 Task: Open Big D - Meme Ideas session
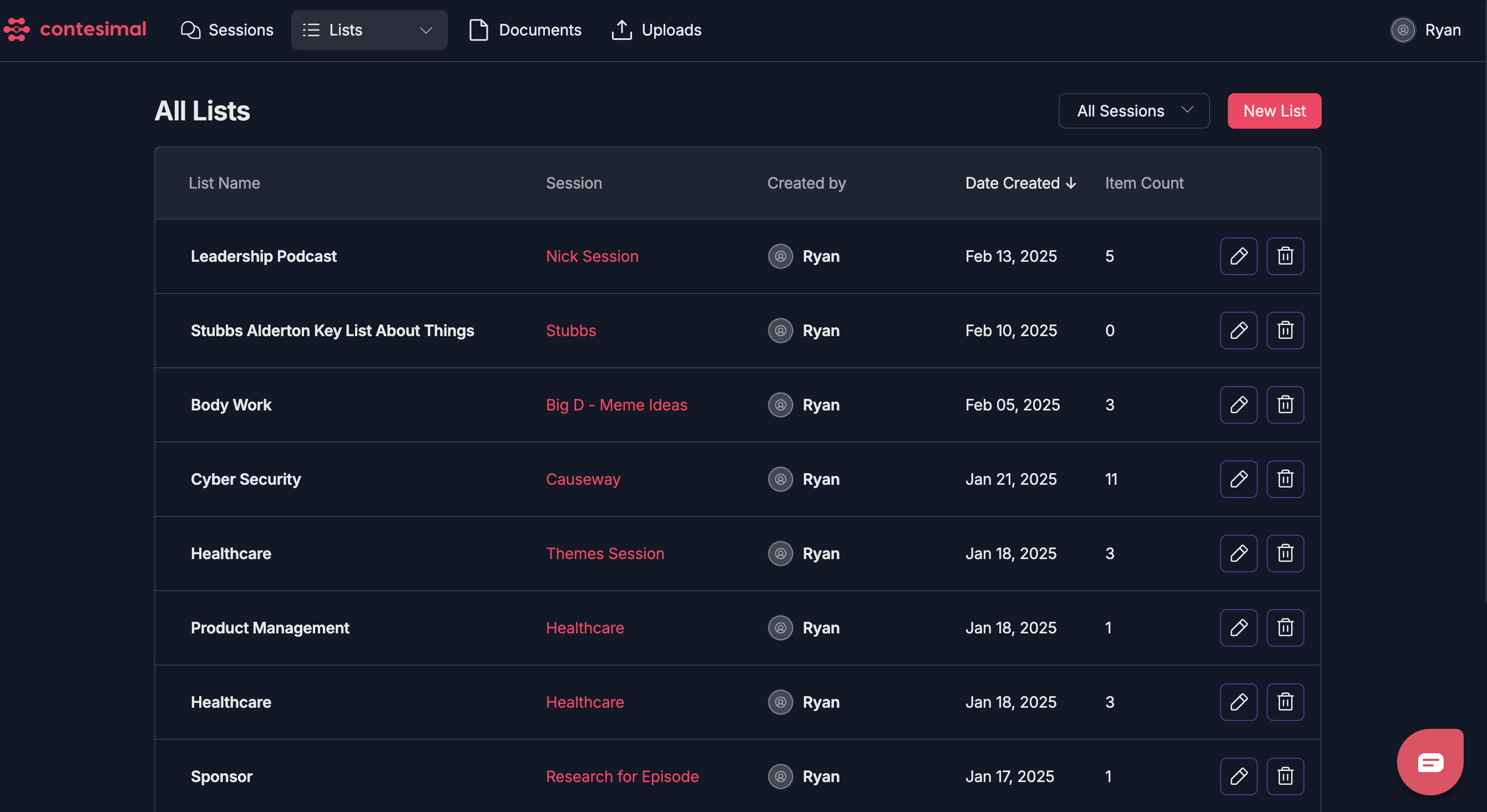click(616, 405)
